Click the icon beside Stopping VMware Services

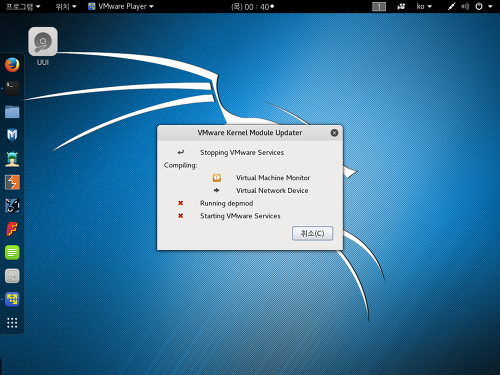pos(181,152)
